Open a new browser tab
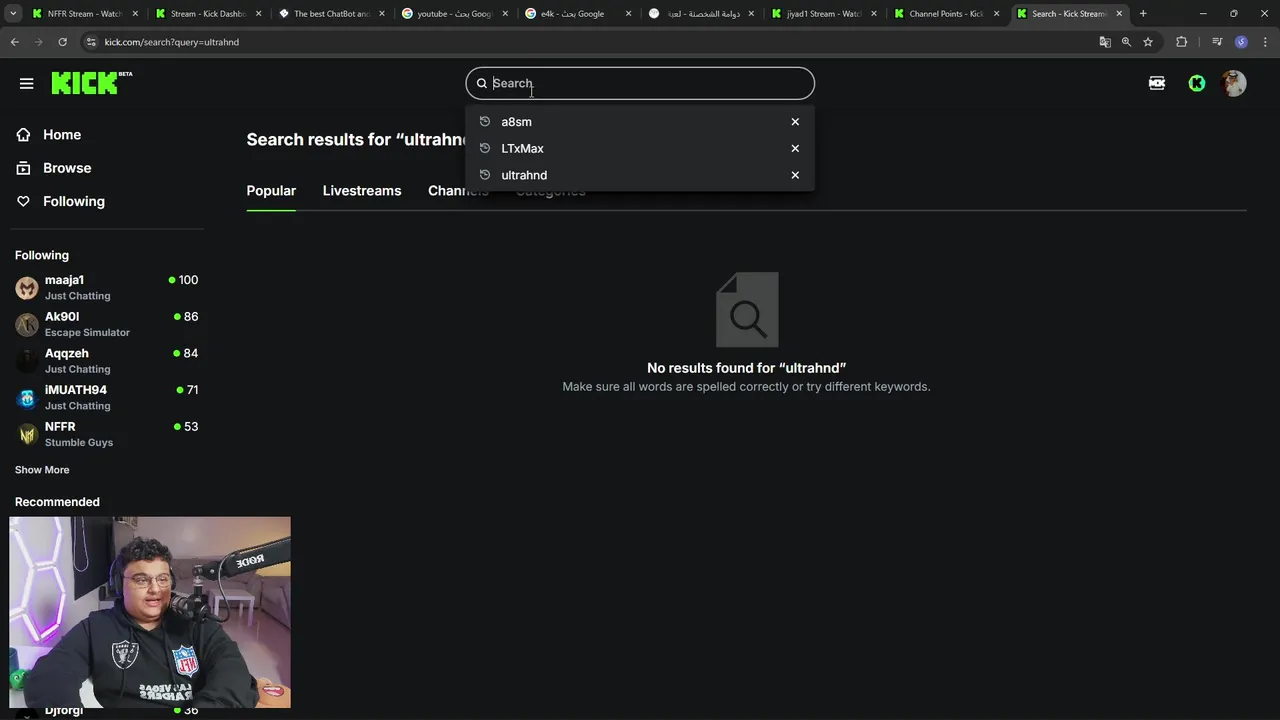The height and width of the screenshot is (720, 1280). click(1143, 14)
